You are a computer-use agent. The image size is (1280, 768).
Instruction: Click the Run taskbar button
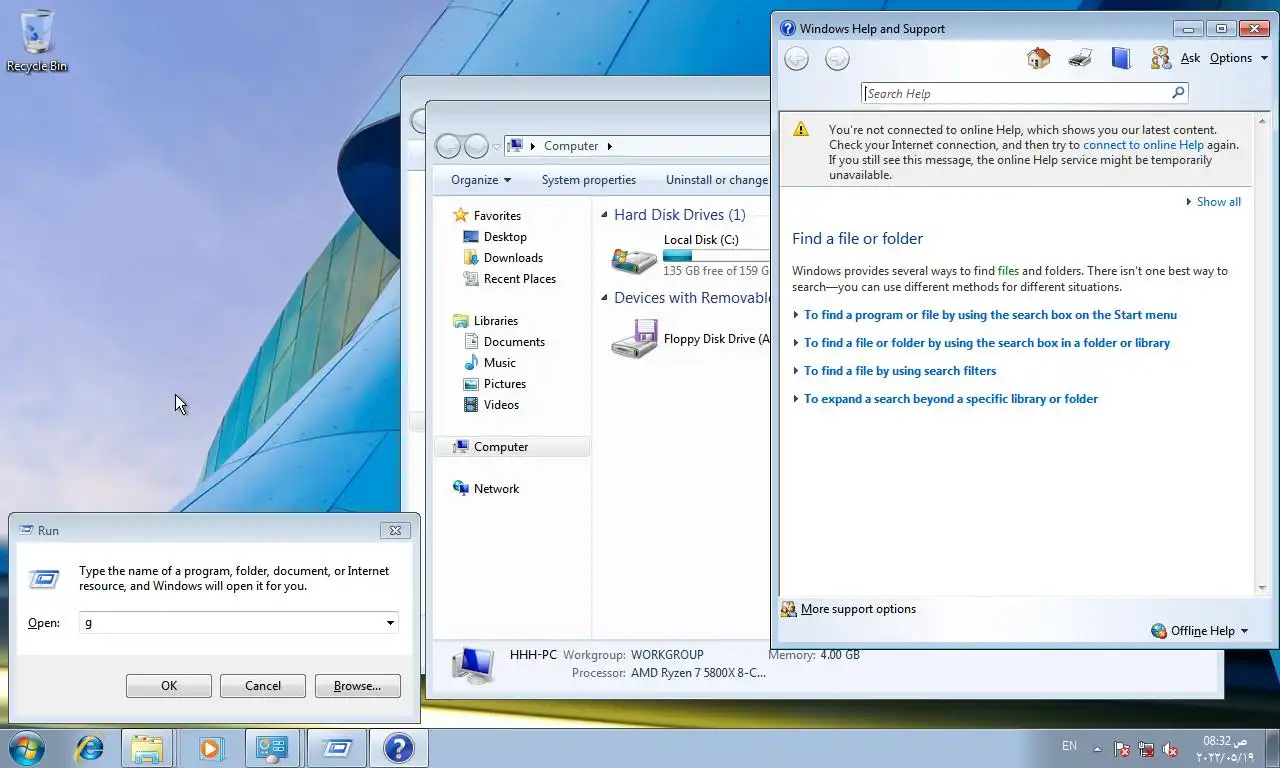(335, 748)
